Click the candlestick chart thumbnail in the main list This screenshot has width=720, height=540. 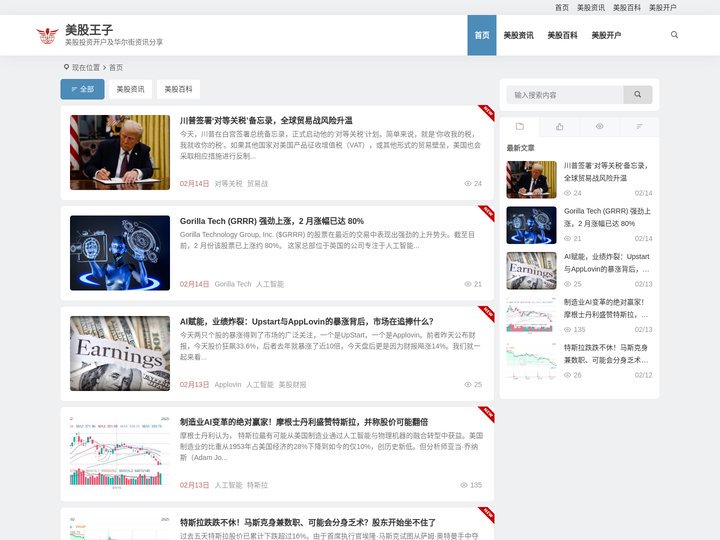click(x=120, y=454)
